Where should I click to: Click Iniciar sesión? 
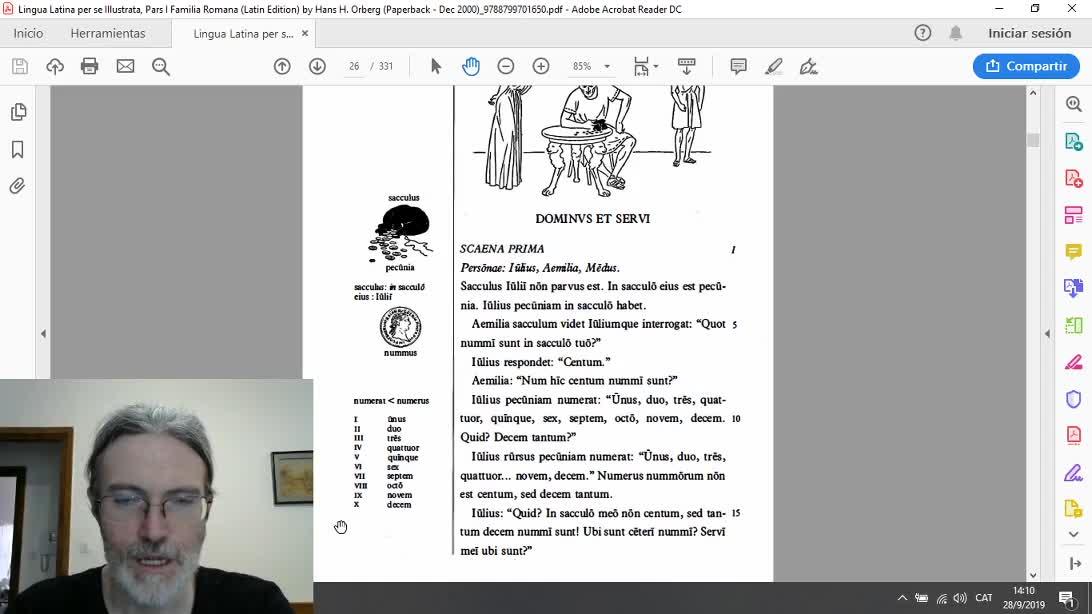(x=1029, y=33)
